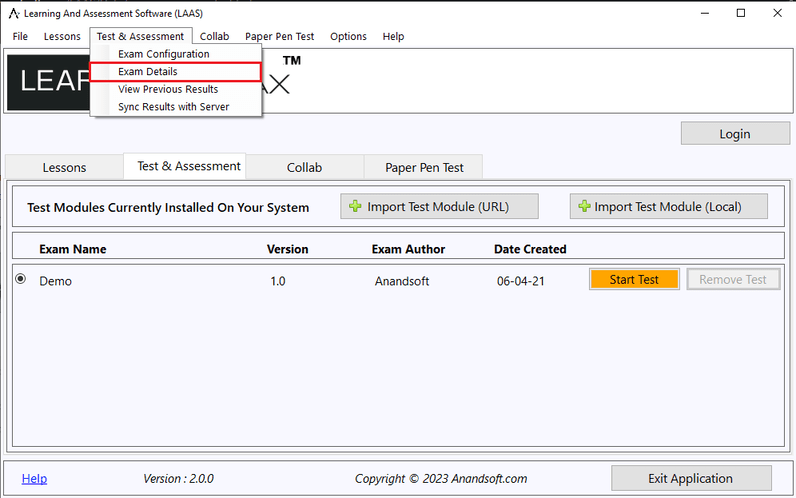Open Exam Configuration from the menu
This screenshot has width=796, height=498.
tap(163, 54)
